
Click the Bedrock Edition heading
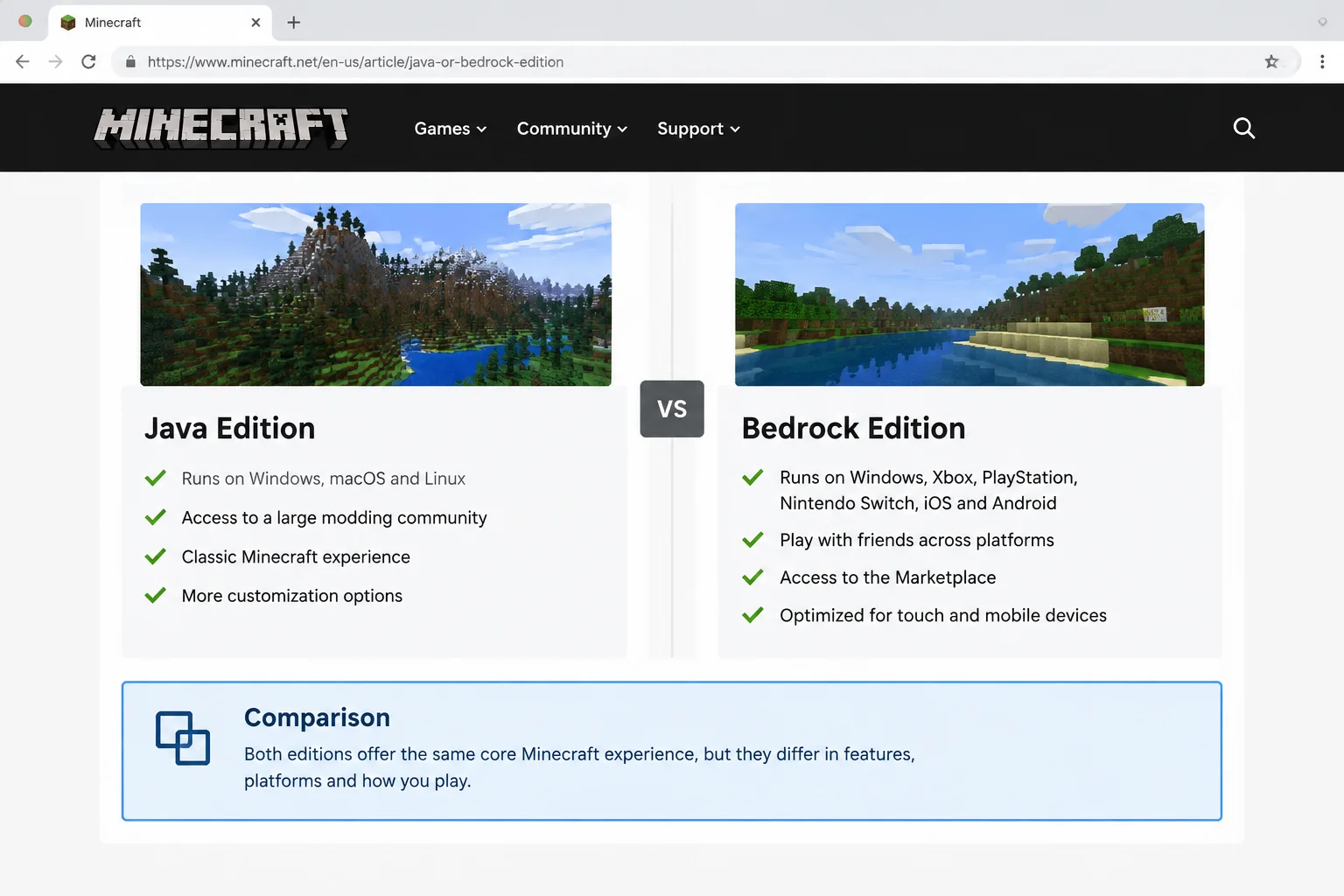(853, 428)
